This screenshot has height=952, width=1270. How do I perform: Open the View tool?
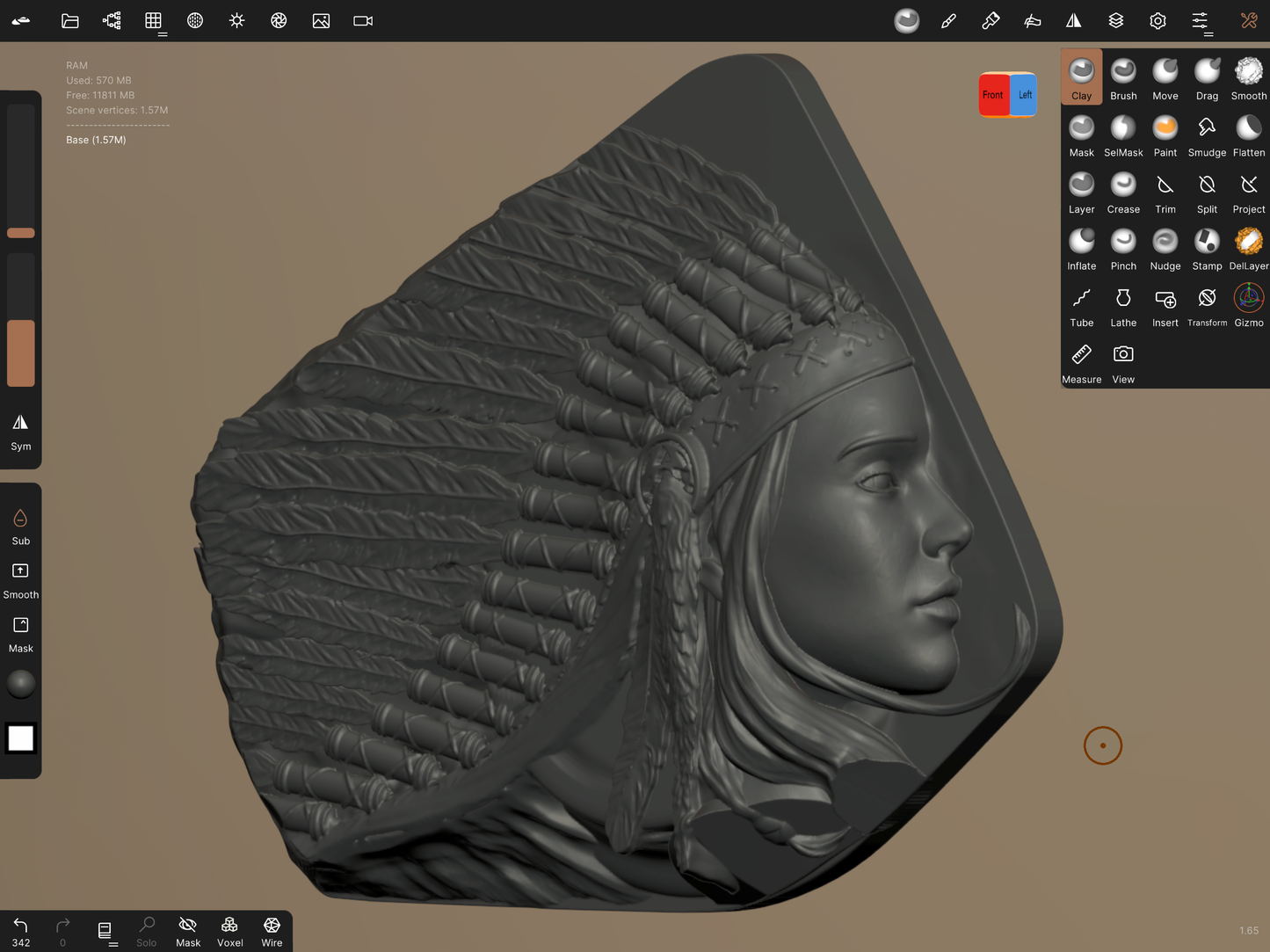coord(1123,362)
